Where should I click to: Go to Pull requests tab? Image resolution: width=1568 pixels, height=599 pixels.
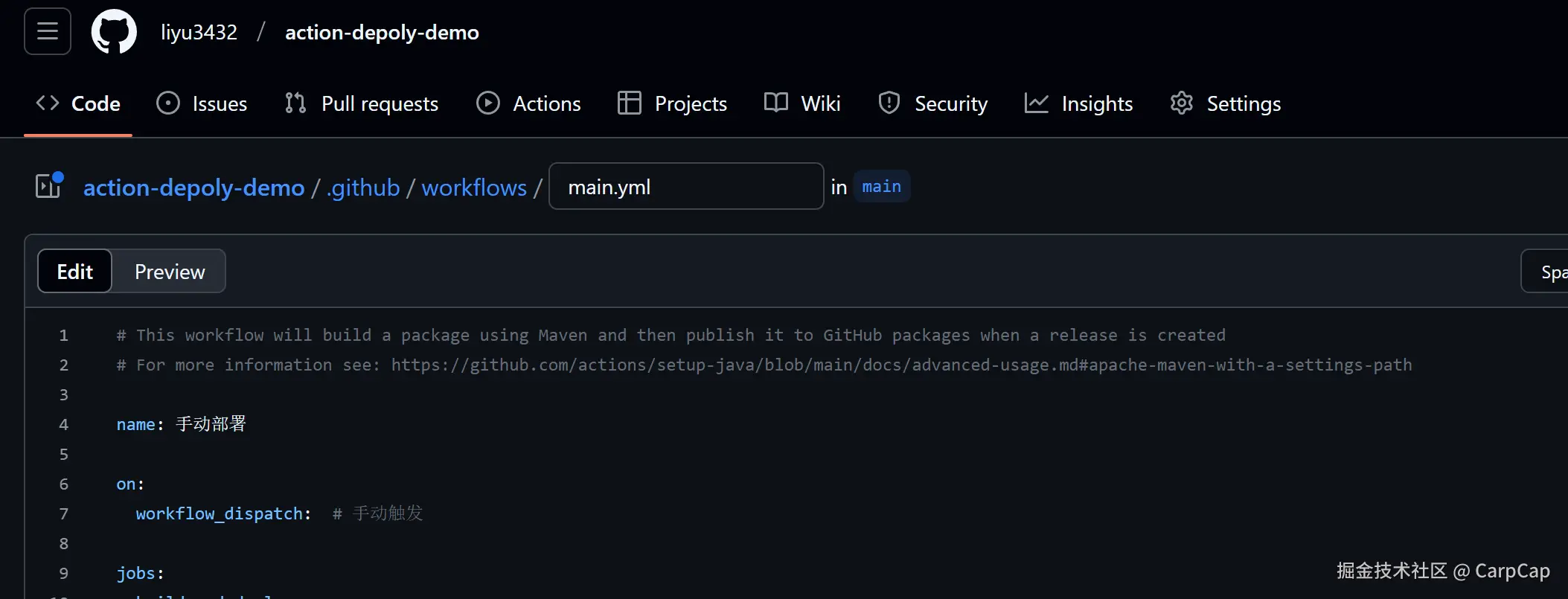pos(362,103)
